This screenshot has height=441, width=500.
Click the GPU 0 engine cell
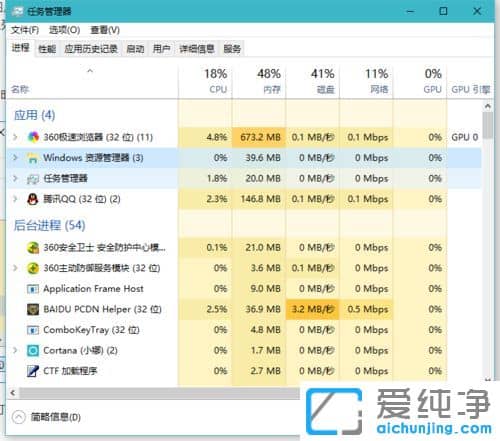click(x=465, y=137)
